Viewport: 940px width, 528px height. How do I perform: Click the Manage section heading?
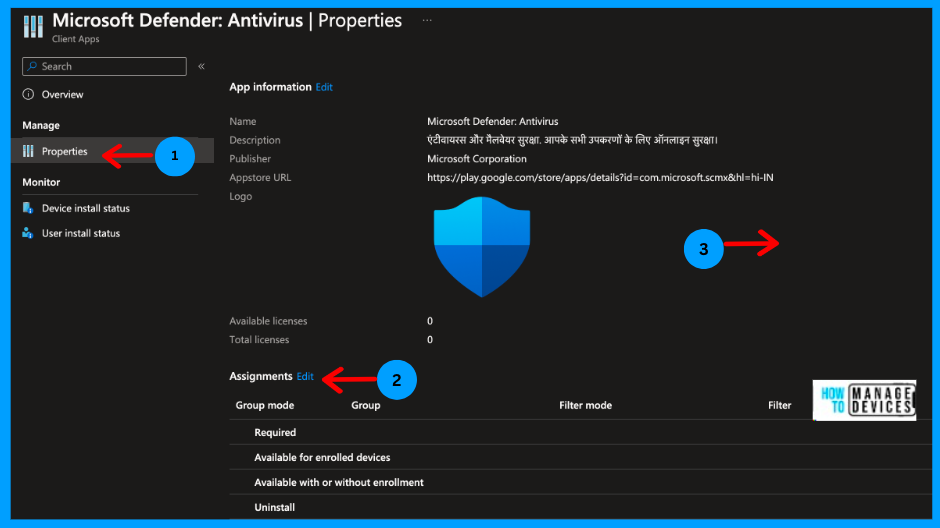tap(41, 125)
